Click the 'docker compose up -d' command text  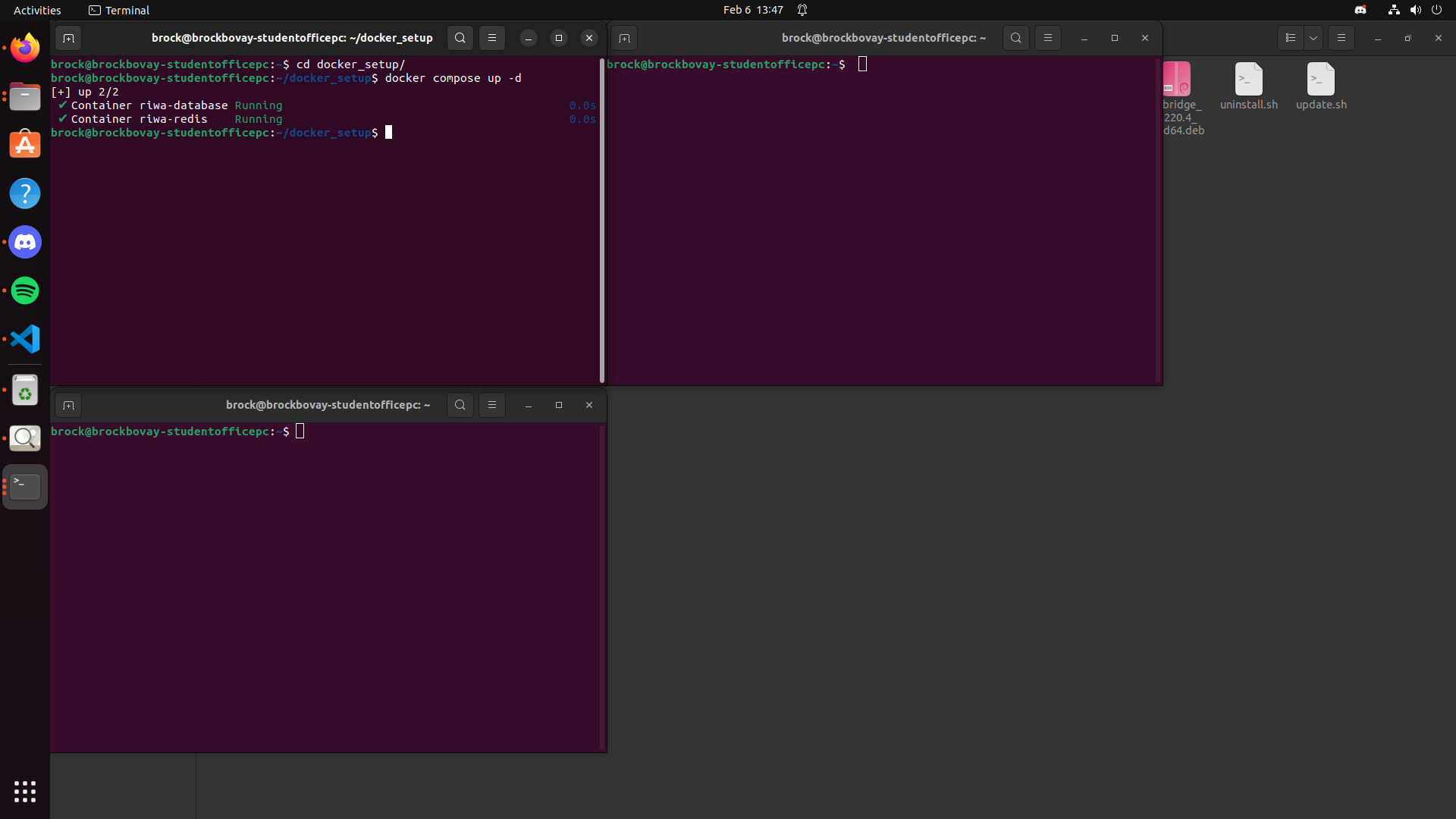click(x=453, y=78)
